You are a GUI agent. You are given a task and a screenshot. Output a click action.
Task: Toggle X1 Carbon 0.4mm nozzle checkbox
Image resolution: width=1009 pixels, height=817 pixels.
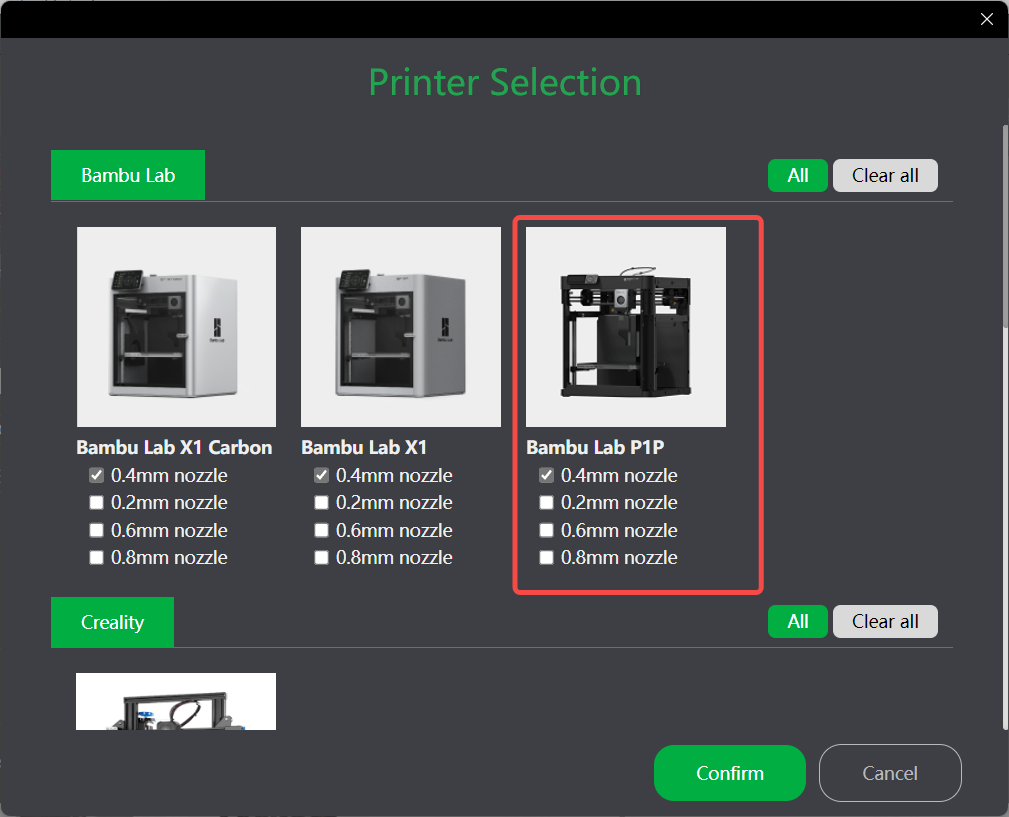click(x=97, y=475)
